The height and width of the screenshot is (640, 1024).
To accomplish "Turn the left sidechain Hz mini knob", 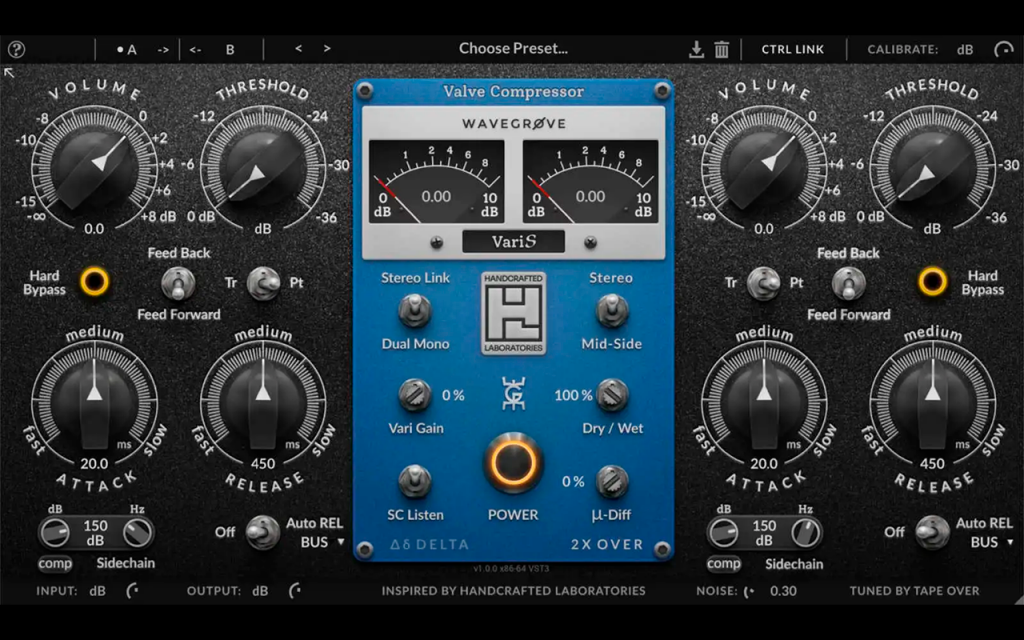I will tap(137, 533).
